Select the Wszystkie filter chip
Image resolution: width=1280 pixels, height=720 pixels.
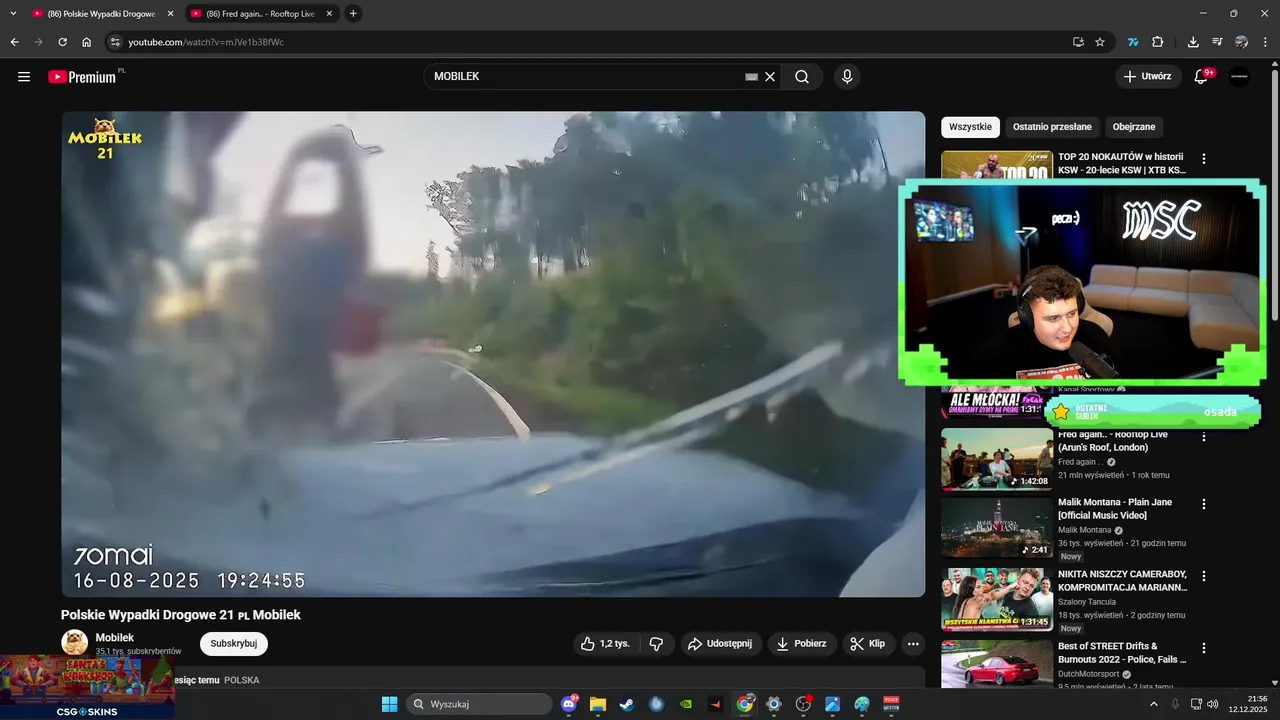coord(970,127)
